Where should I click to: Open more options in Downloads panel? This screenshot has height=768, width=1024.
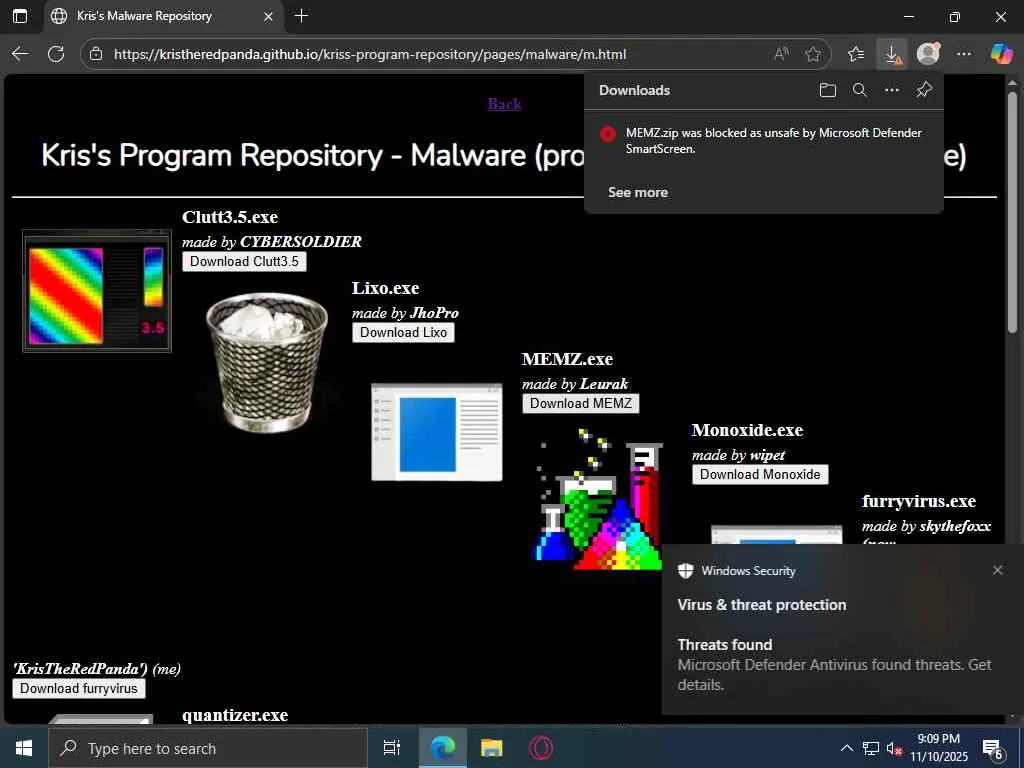coord(891,90)
